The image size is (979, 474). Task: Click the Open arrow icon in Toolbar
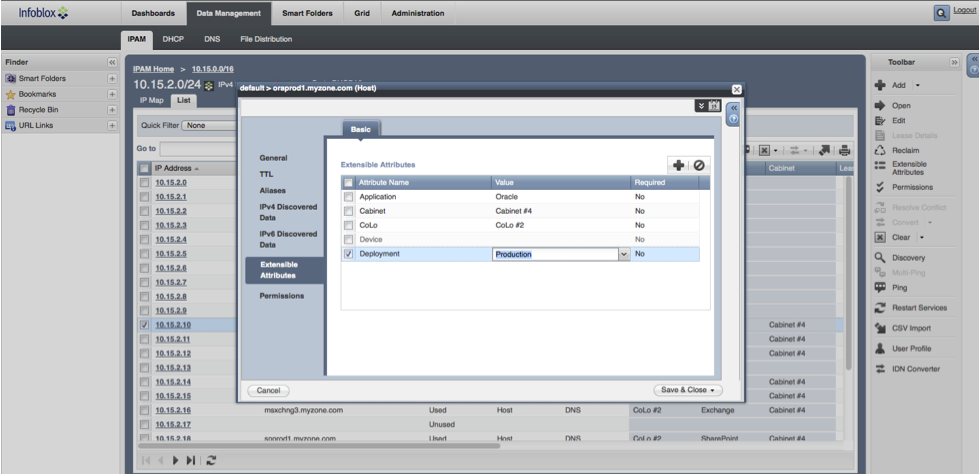(x=880, y=106)
